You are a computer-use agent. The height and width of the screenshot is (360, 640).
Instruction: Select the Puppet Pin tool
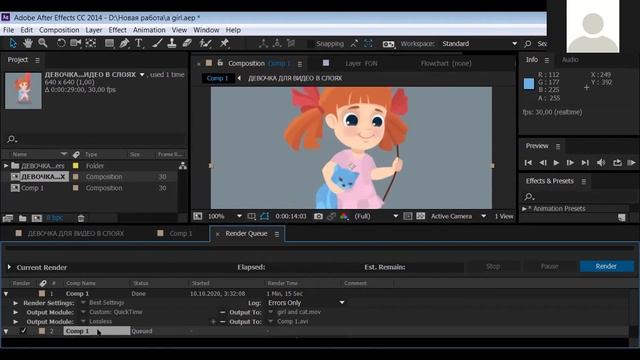(x=224, y=43)
